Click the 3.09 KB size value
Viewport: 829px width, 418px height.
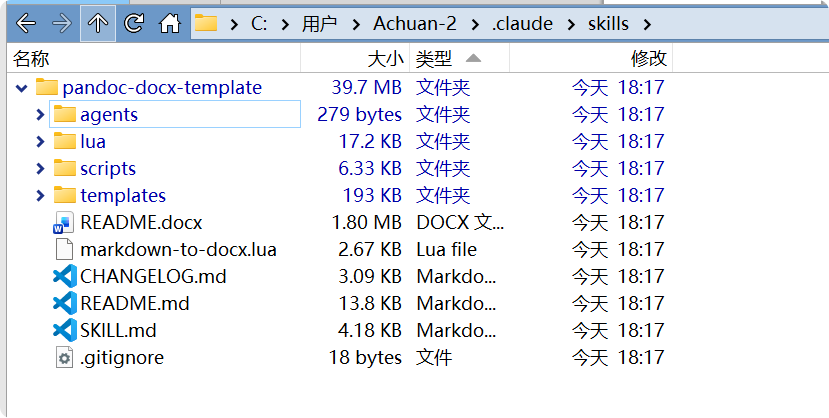pyautogui.click(x=370, y=276)
